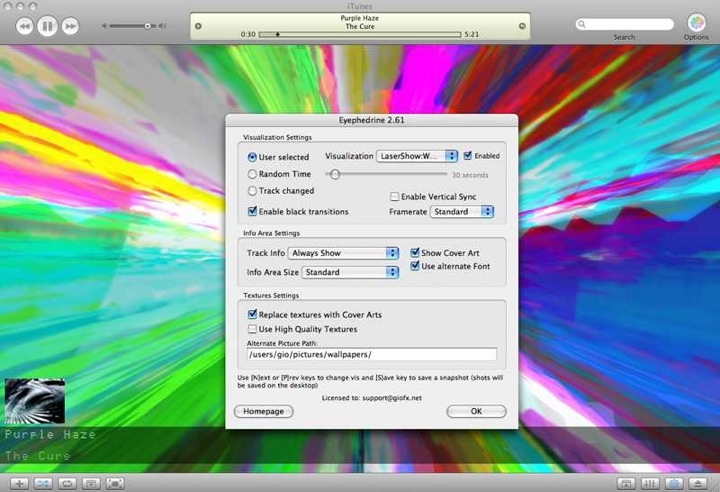
Task: Open the Info Area Size dropdown
Action: [350, 272]
